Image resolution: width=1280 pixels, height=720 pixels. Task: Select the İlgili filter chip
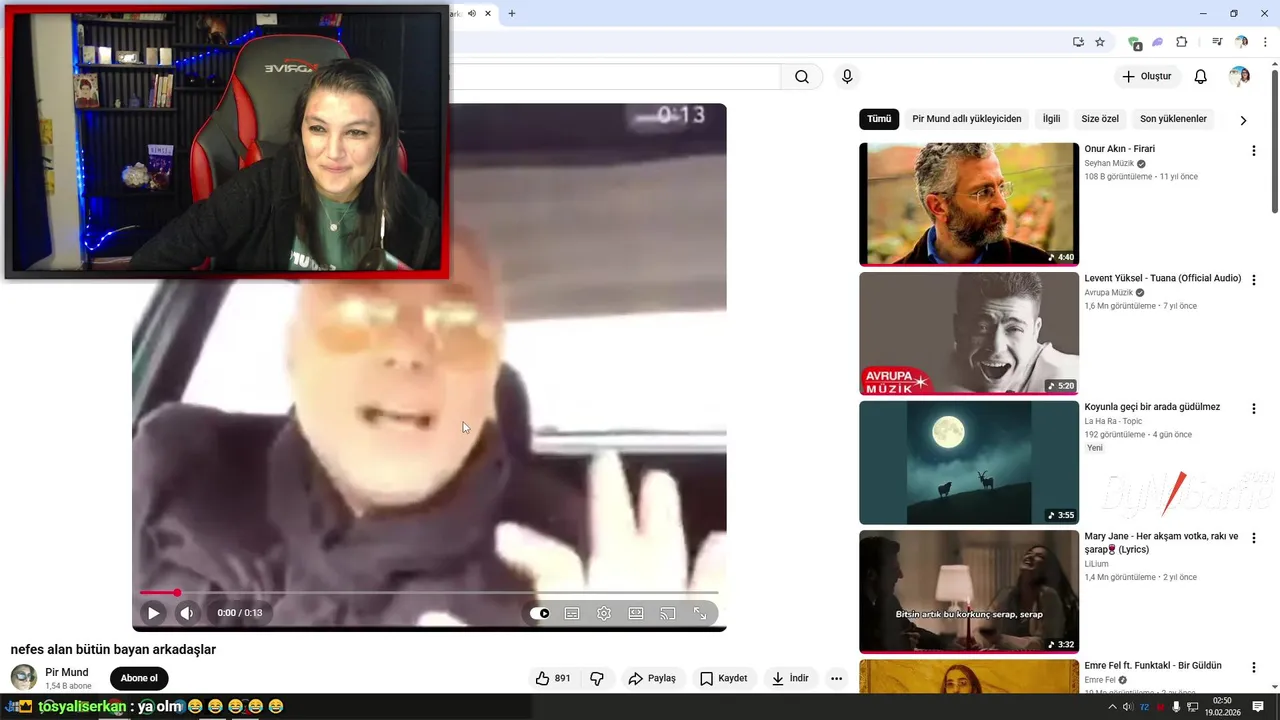tap(1051, 119)
